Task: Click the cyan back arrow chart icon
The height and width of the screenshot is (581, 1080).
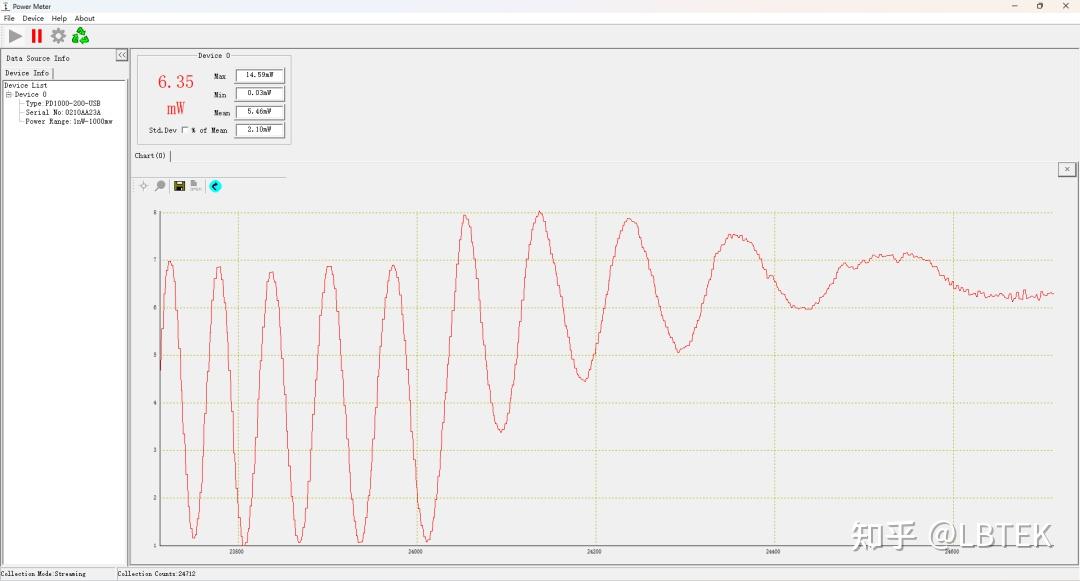Action: coord(216,186)
